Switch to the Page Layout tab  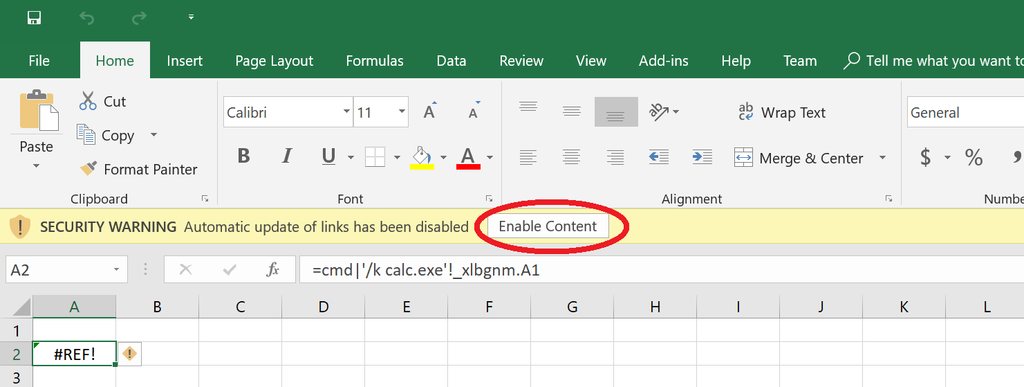(x=274, y=61)
